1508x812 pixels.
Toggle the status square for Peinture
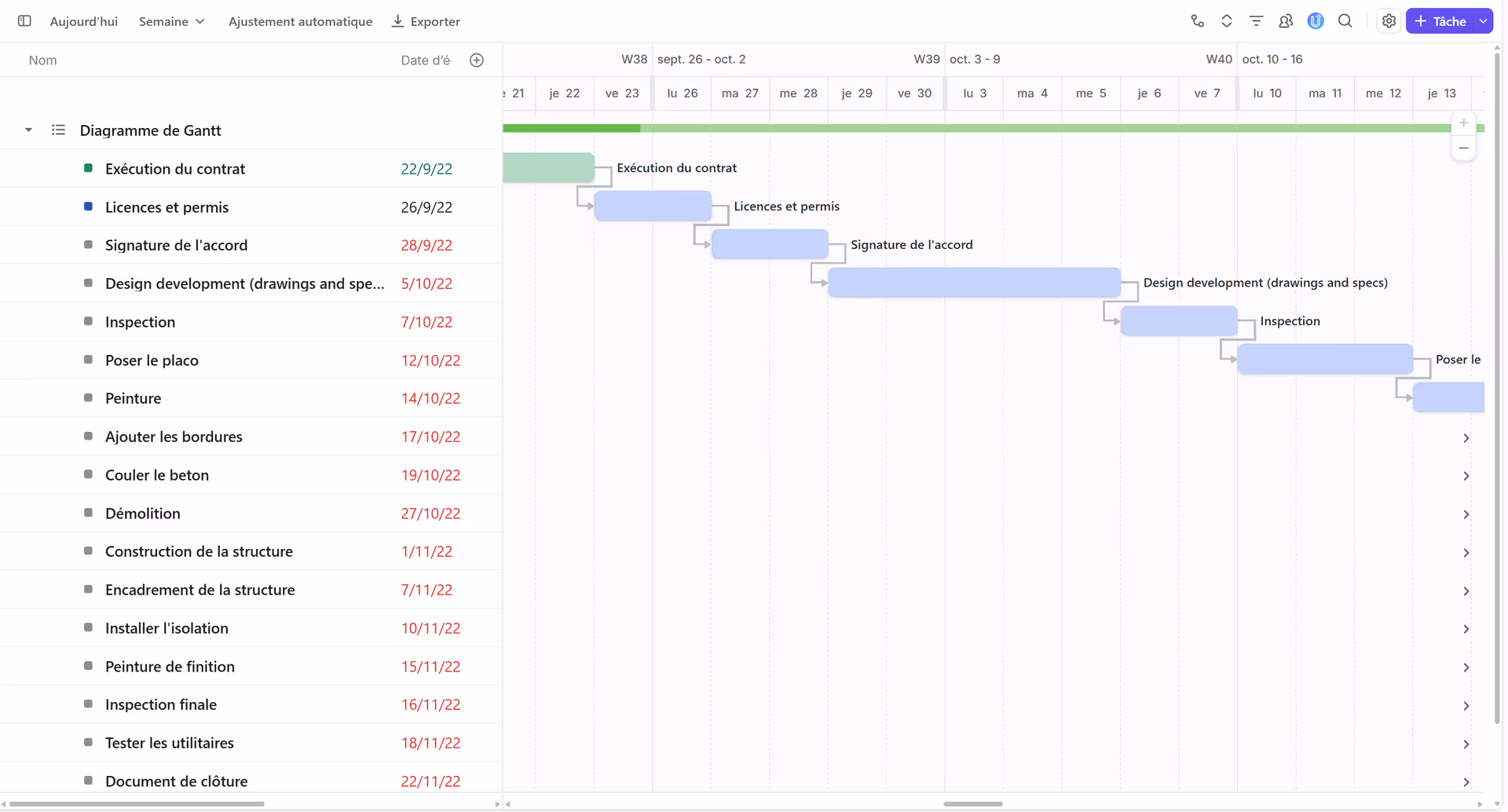tap(87, 397)
